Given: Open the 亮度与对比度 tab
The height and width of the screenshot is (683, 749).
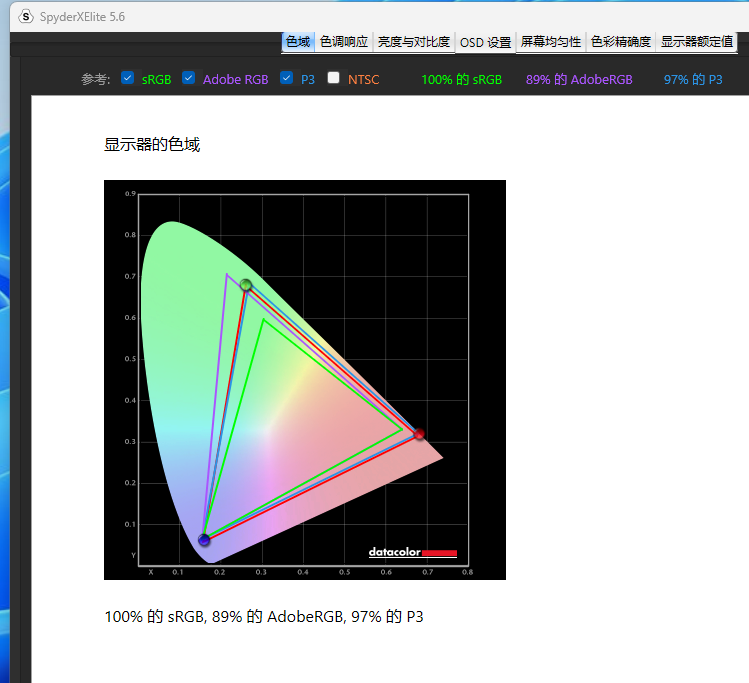Looking at the screenshot, I should (414, 42).
